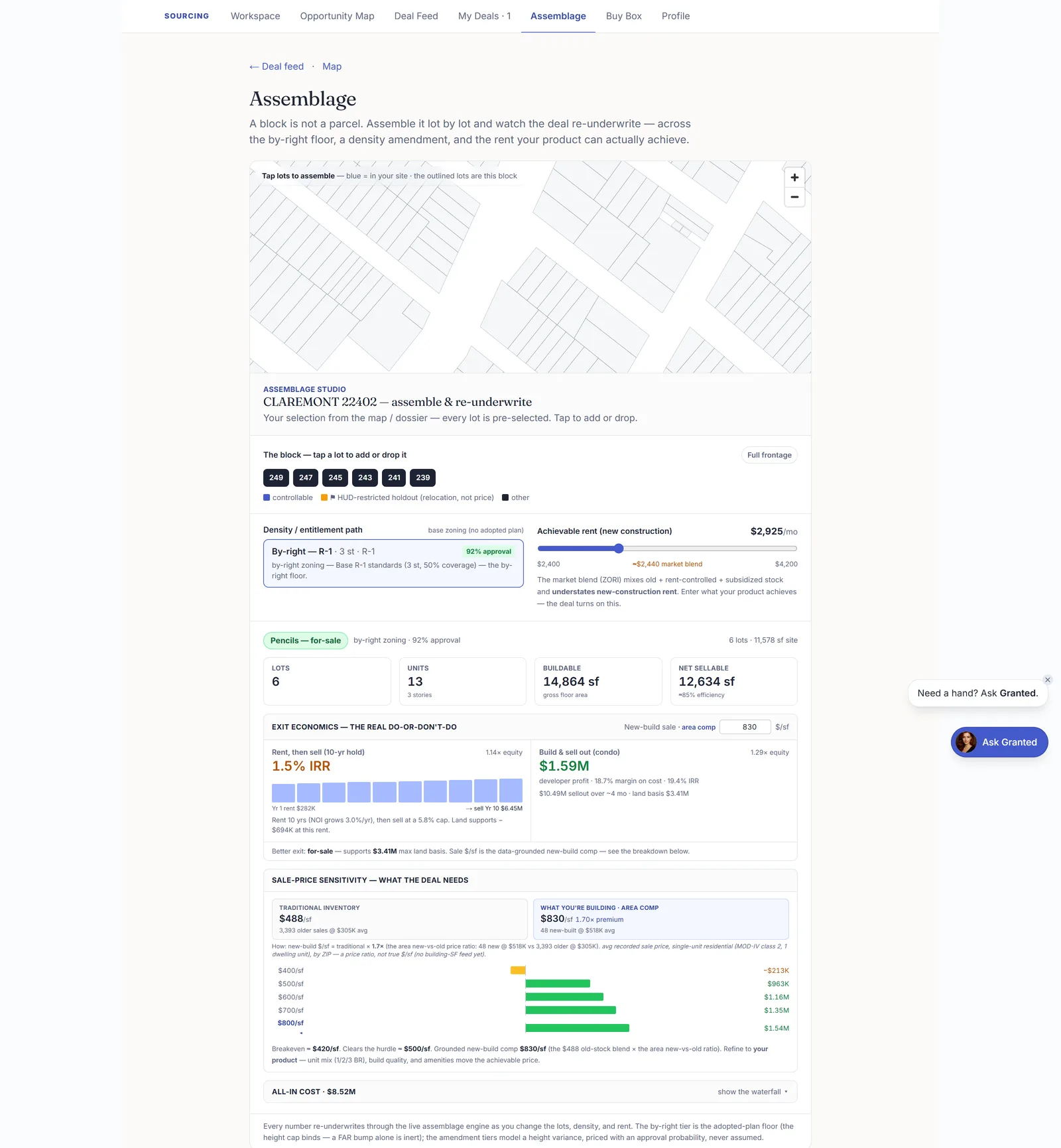Image resolution: width=1061 pixels, height=1148 pixels.
Task: Click the Full frontage button
Action: coord(769,455)
